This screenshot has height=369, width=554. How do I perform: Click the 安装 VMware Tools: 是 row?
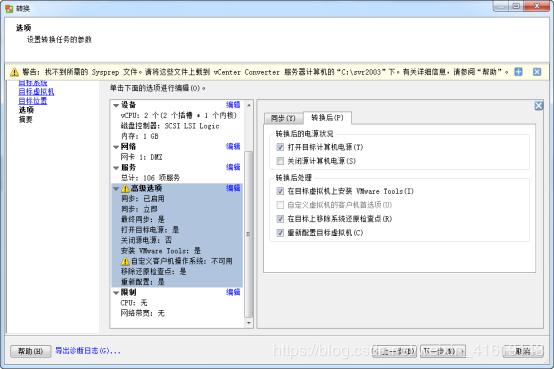click(161, 251)
